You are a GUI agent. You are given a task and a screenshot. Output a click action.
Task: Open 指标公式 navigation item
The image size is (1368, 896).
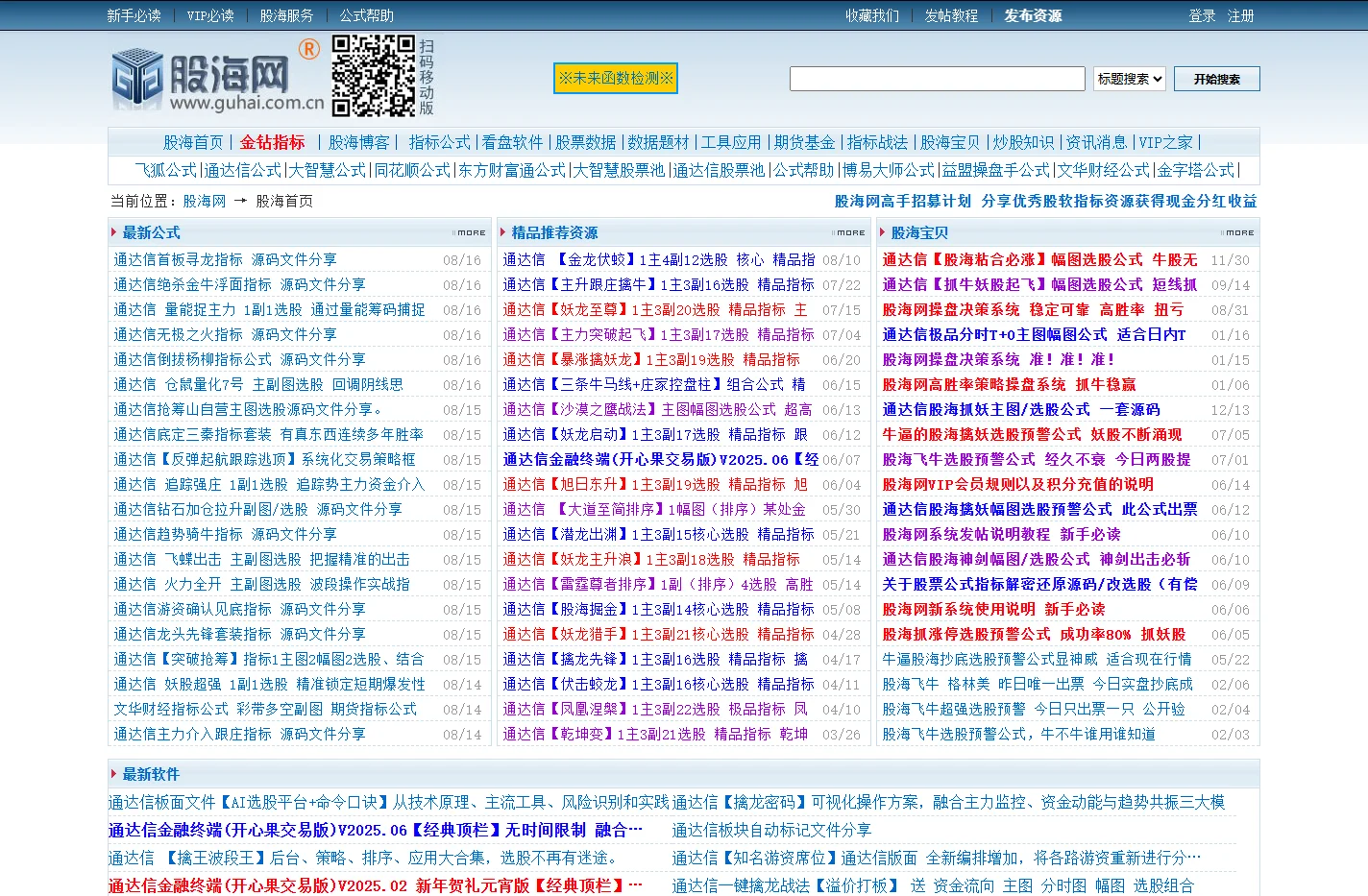tap(439, 142)
